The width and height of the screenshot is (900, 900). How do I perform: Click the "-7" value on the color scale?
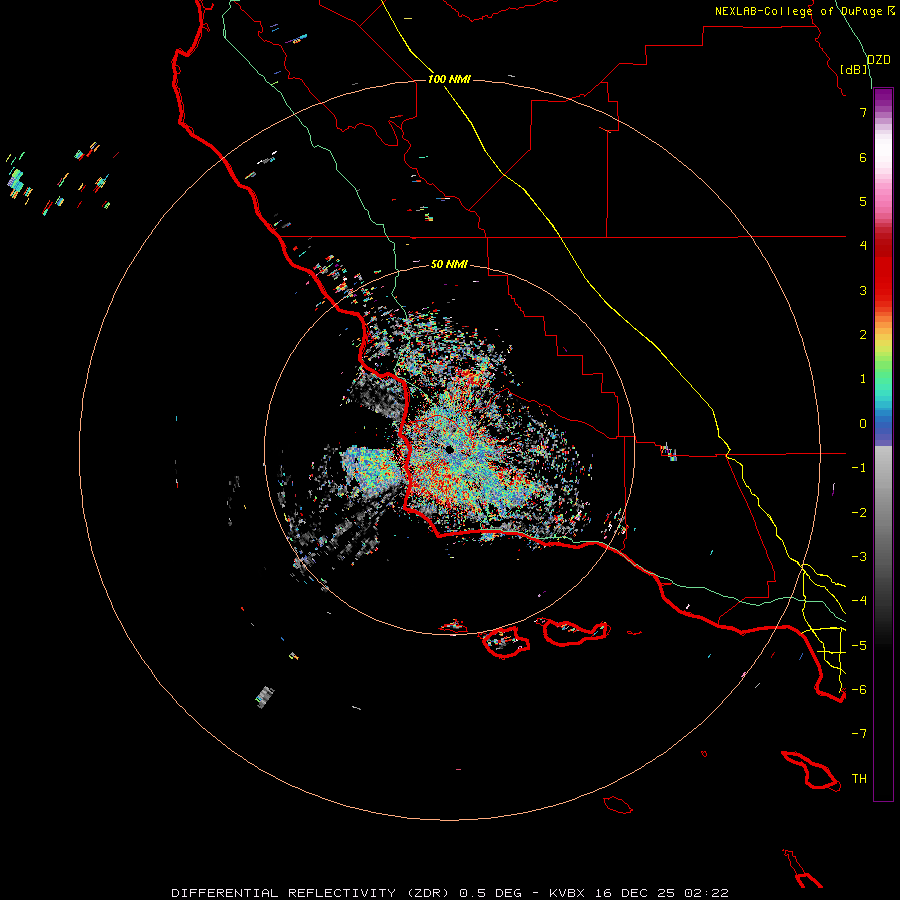[859, 734]
